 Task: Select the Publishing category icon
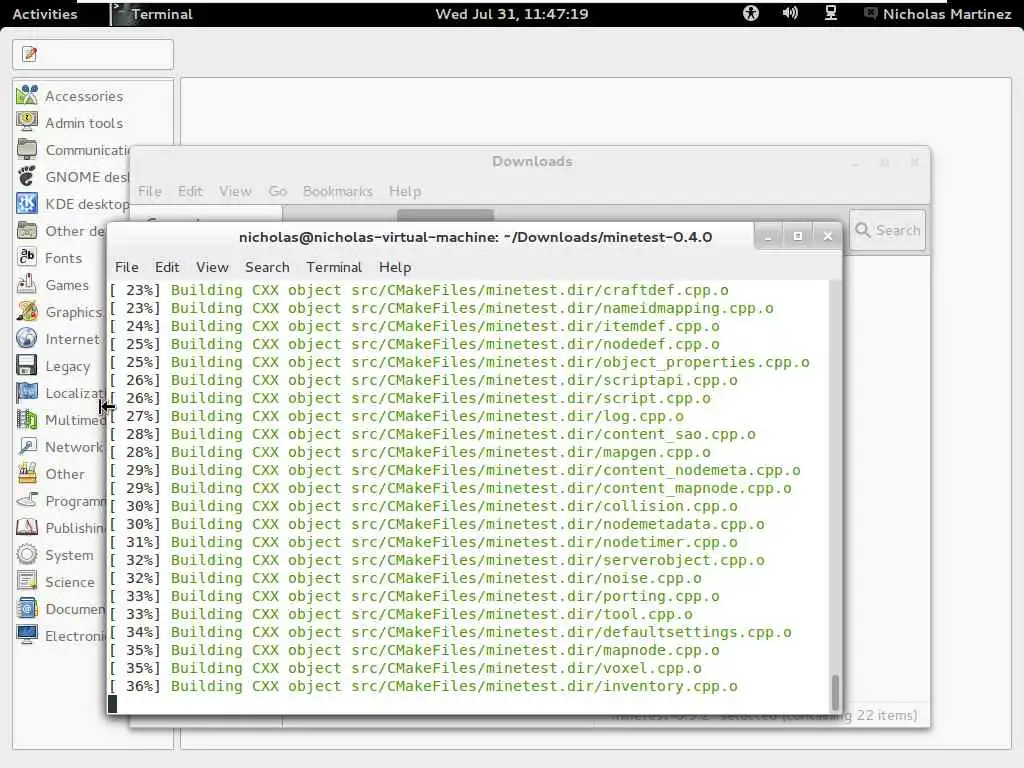point(27,528)
